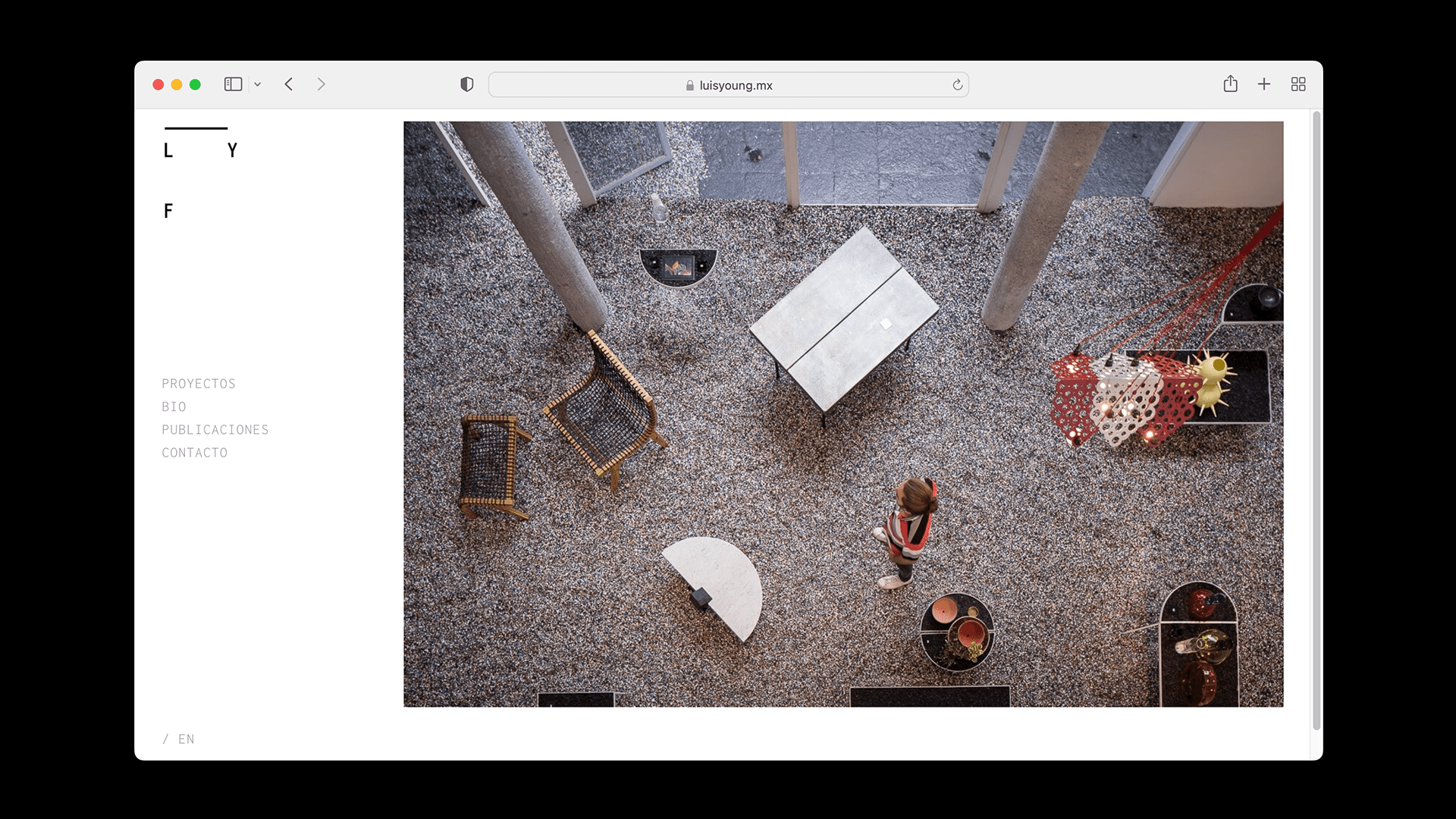Toggle the Safari sidebar icon
1456x819 pixels.
coord(233,84)
